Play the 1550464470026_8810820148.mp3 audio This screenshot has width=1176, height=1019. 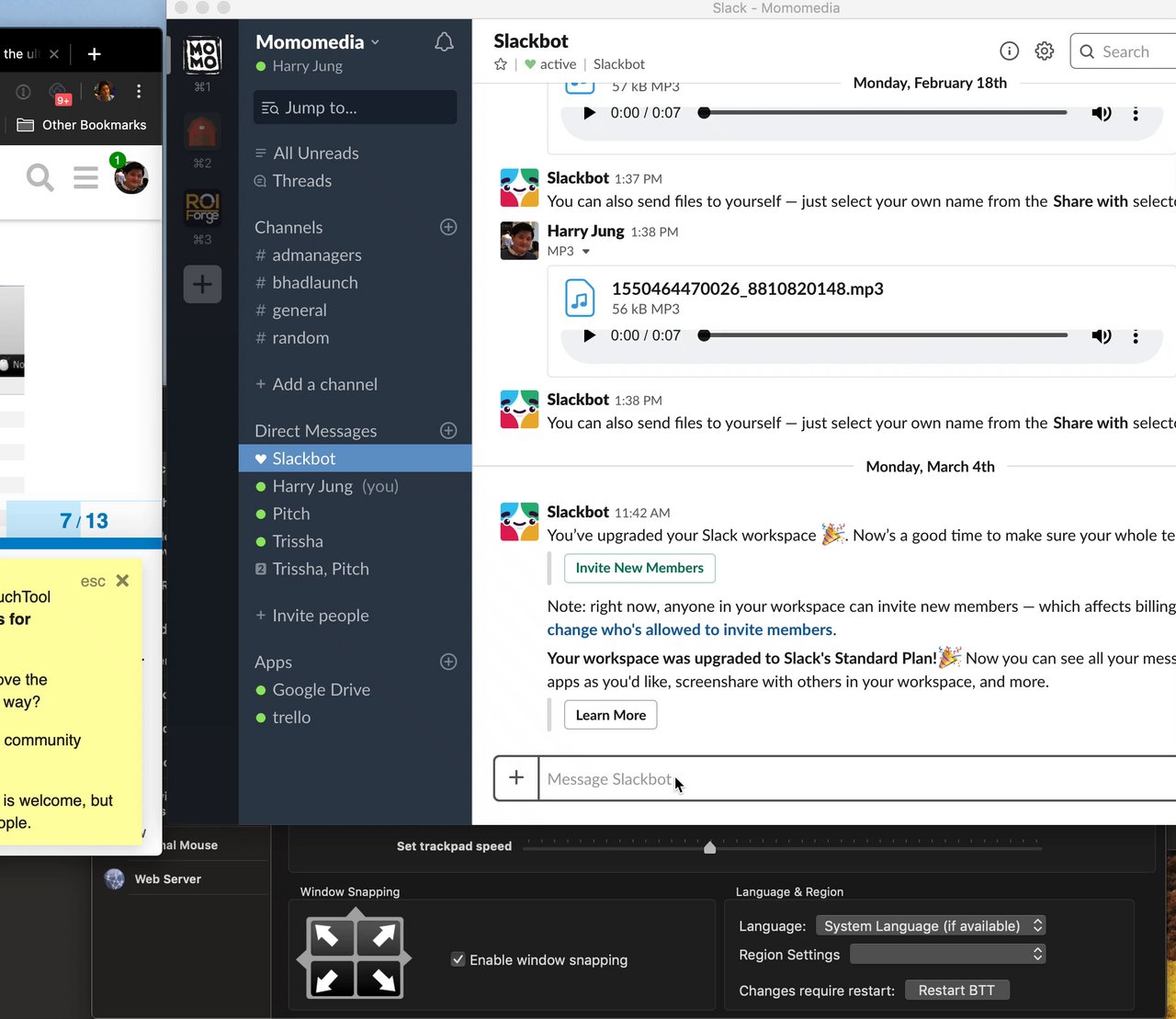[590, 335]
